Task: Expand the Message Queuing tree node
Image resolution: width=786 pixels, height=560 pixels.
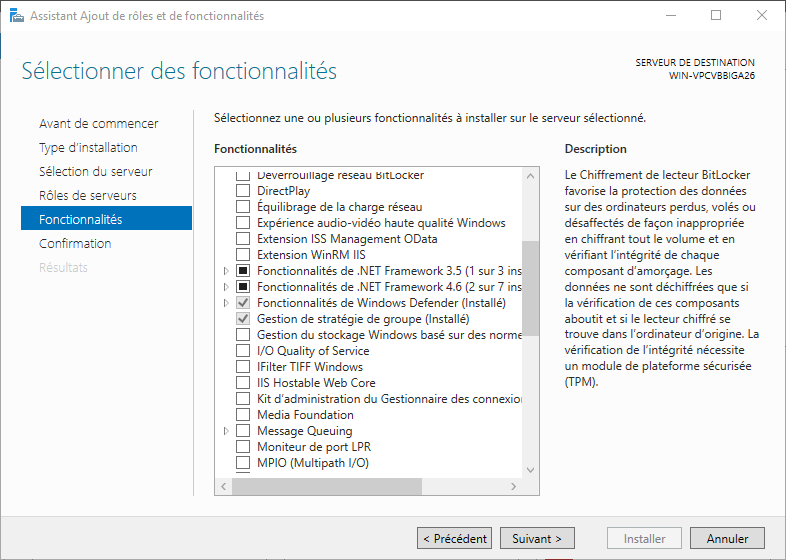Action: [226, 431]
